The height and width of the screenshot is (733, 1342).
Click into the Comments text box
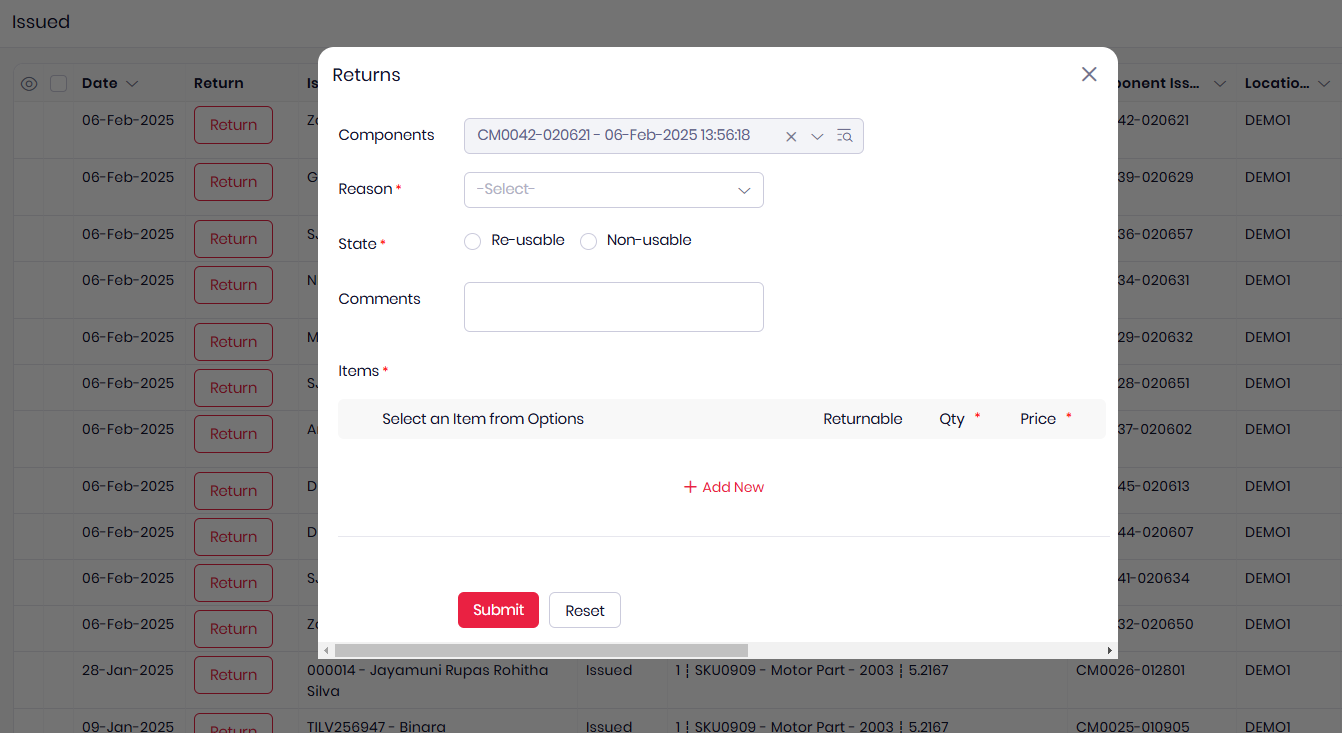[x=613, y=306]
